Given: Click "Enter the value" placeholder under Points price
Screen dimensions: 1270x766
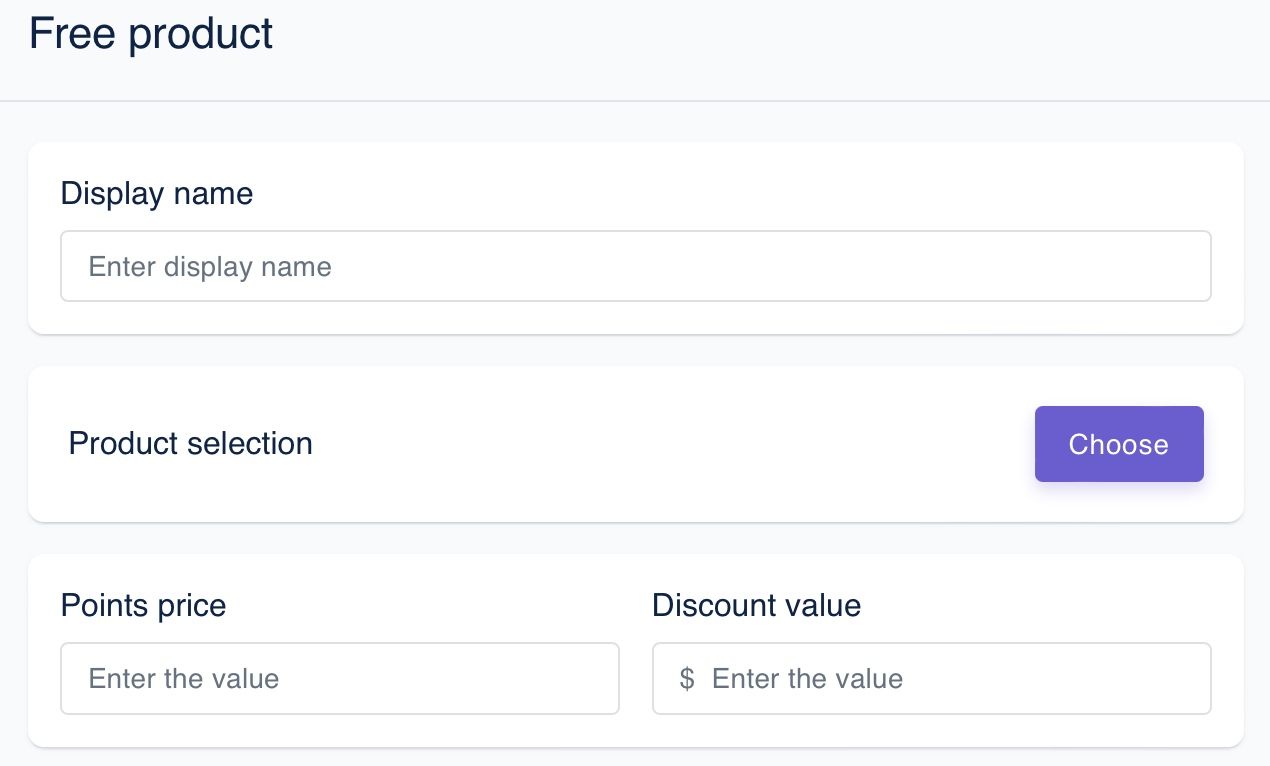Looking at the screenshot, I should point(184,679).
